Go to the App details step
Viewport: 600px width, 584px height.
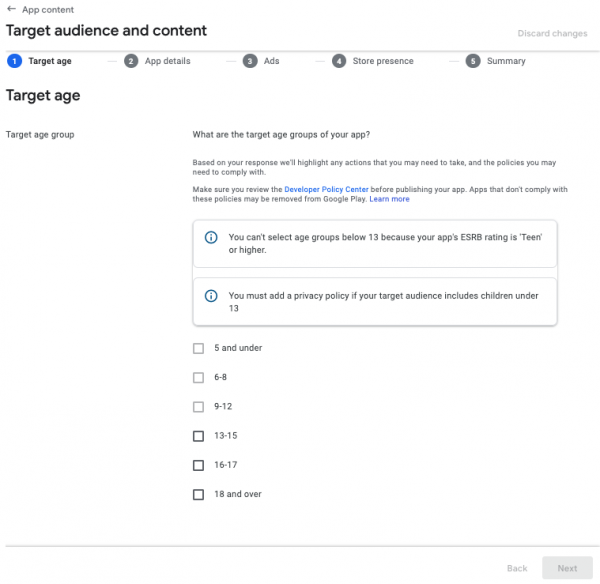[x=167, y=61]
